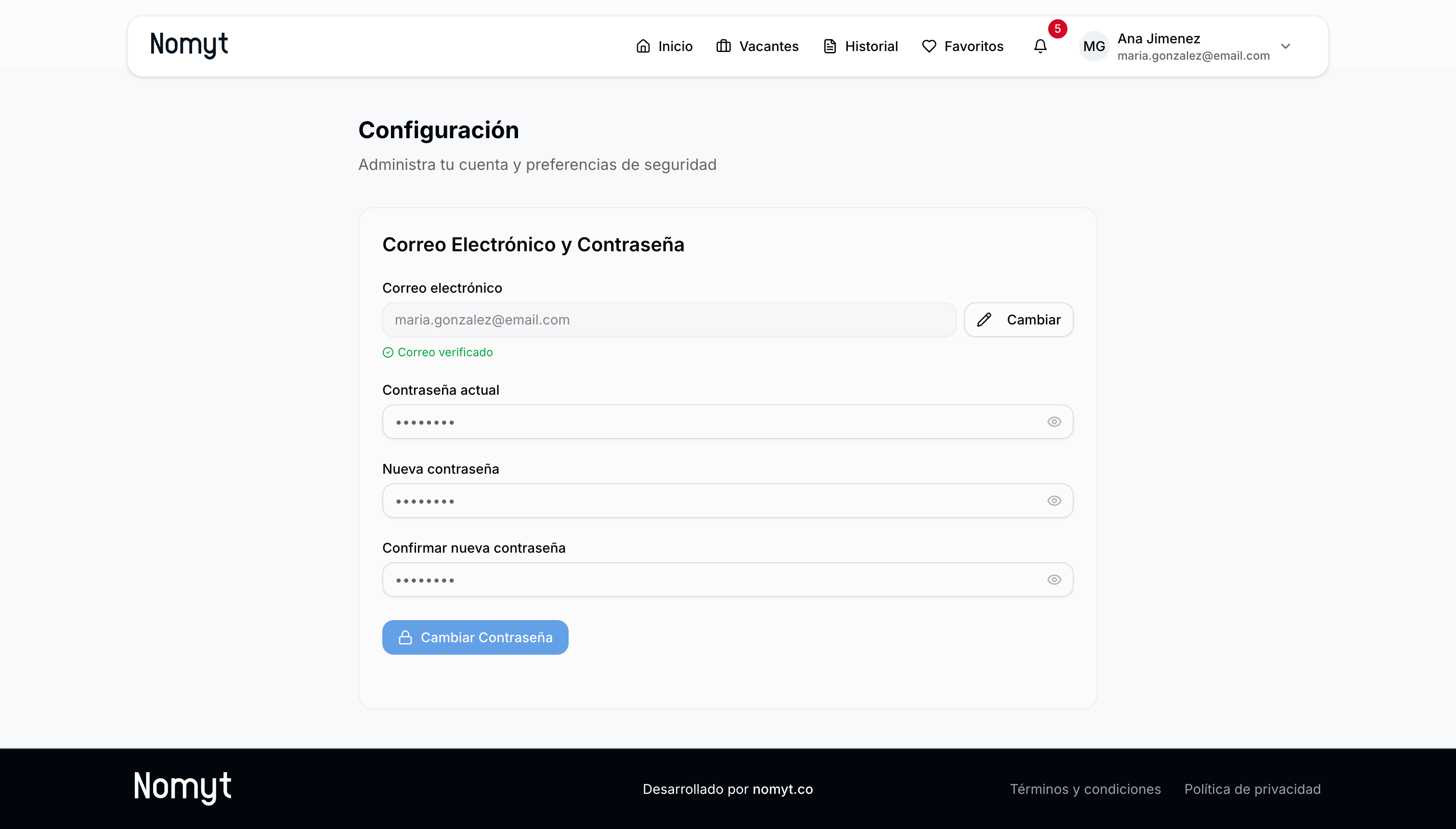The image size is (1456, 829).
Task: Open Política de privacidad link
Action: click(1252, 789)
